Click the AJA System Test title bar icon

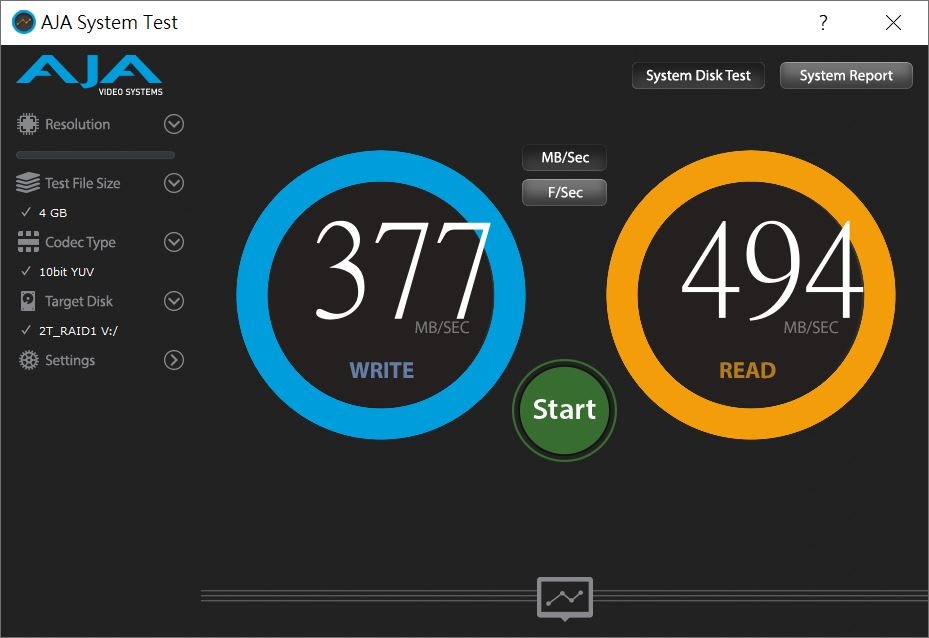(x=24, y=23)
